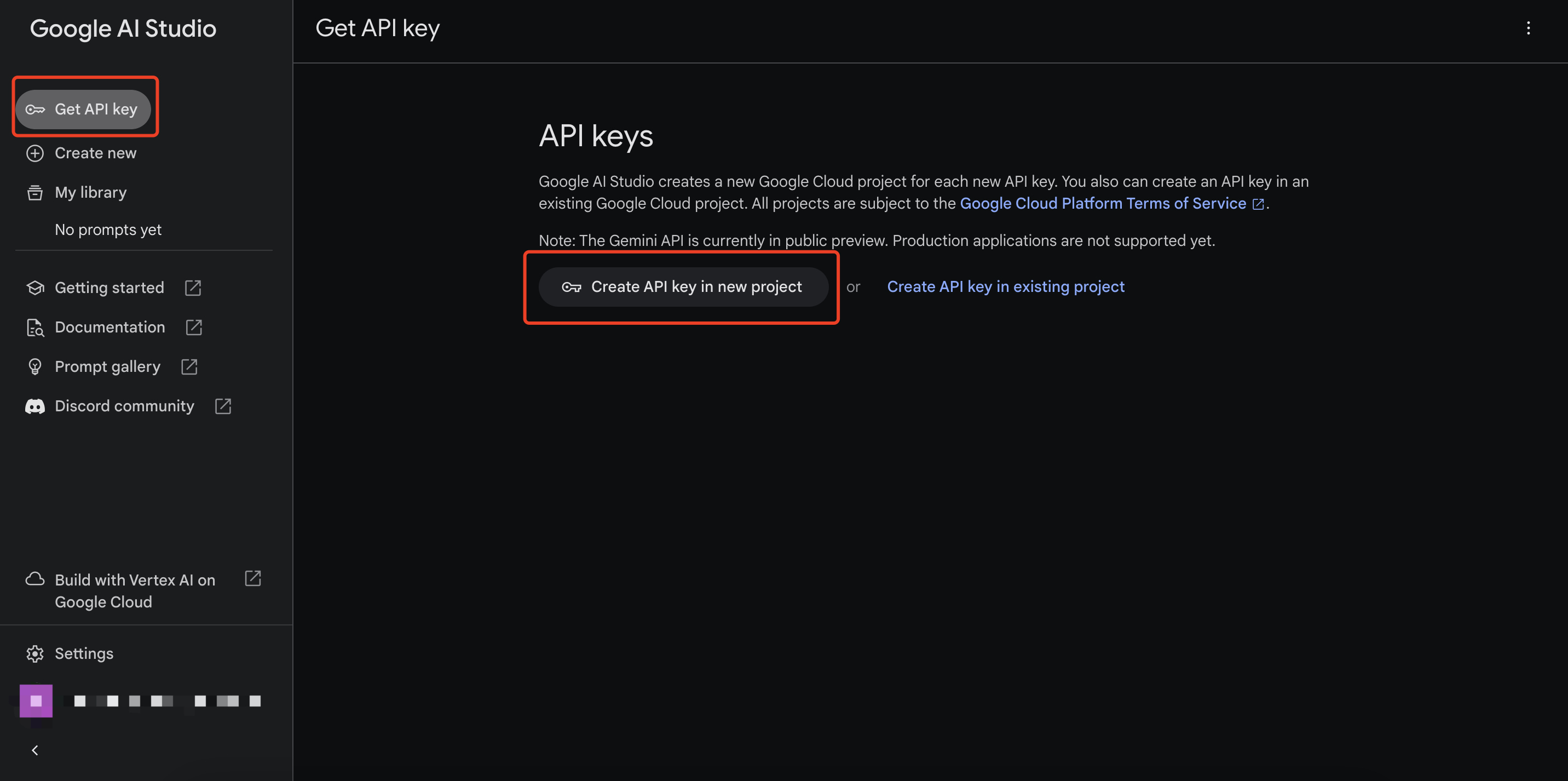
Task: Click the Vertex AI cloud icon
Action: (x=34, y=579)
